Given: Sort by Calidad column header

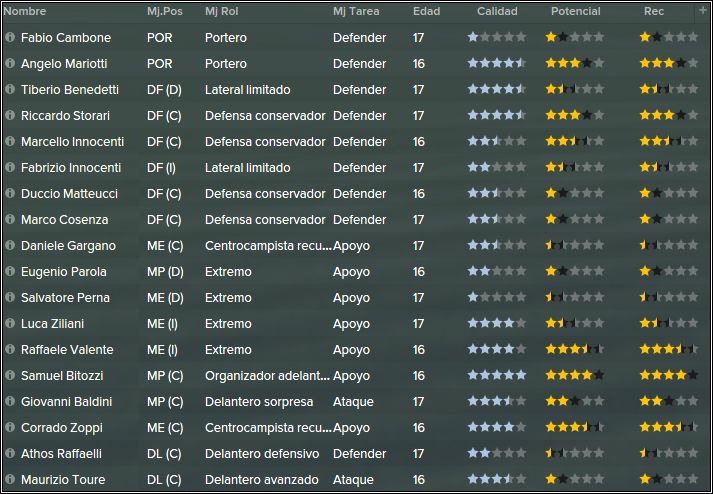Looking at the screenshot, I should pyautogui.click(x=497, y=11).
